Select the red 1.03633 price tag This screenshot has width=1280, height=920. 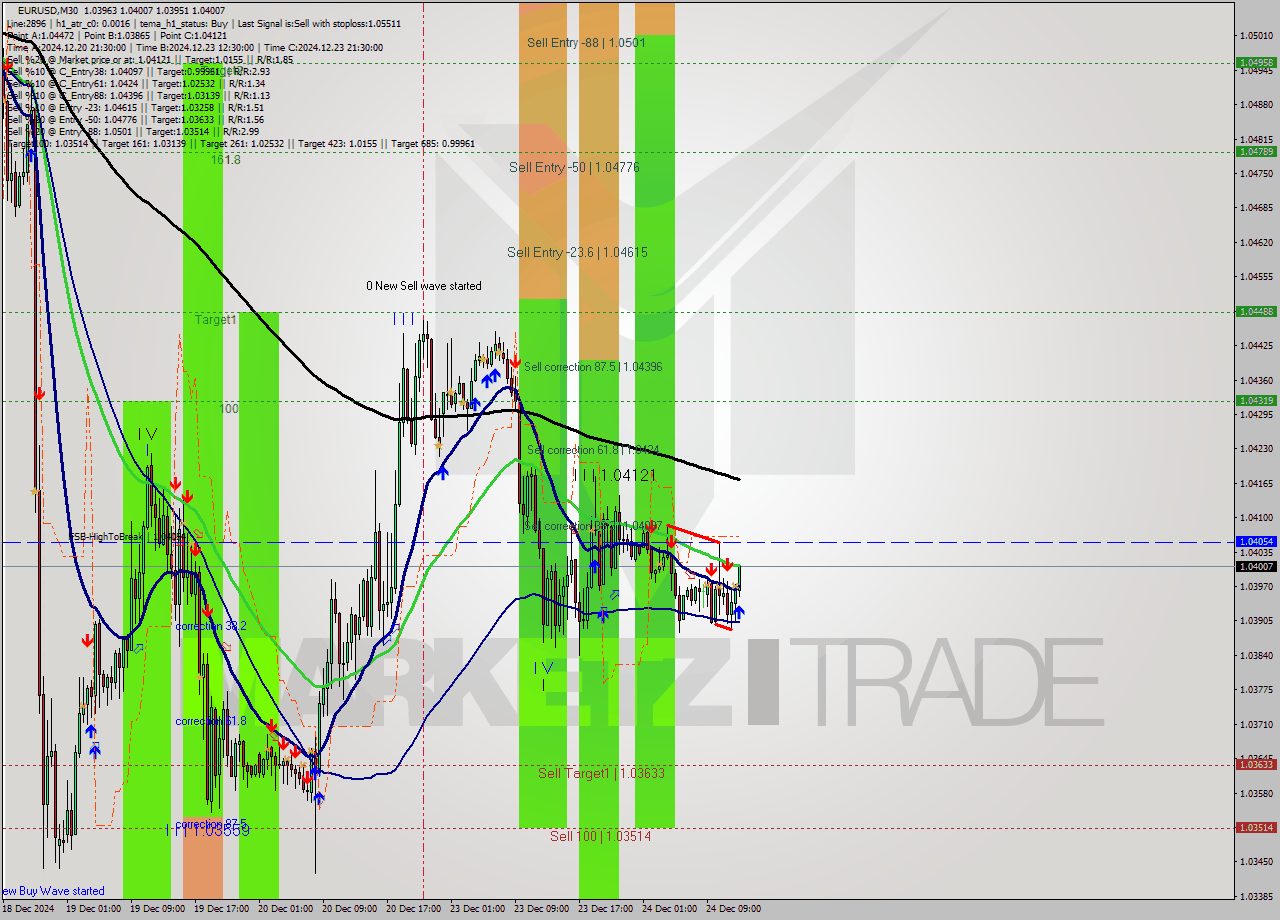pyautogui.click(x=1256, y=764)
